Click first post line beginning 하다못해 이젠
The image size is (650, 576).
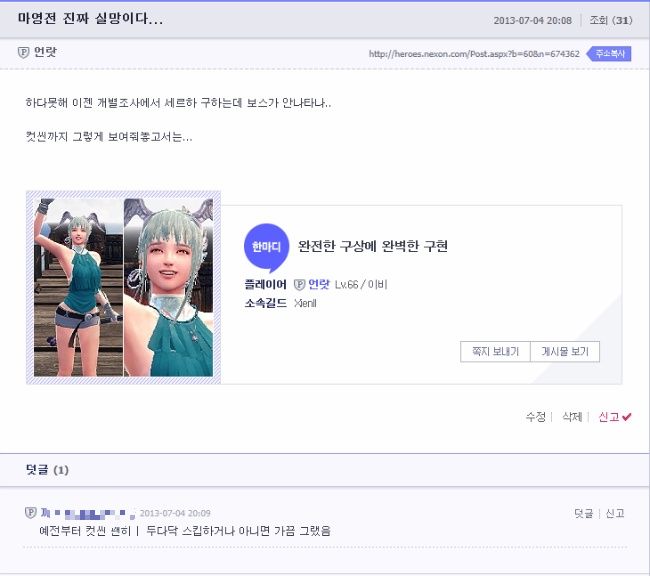[x=178, y=103]
